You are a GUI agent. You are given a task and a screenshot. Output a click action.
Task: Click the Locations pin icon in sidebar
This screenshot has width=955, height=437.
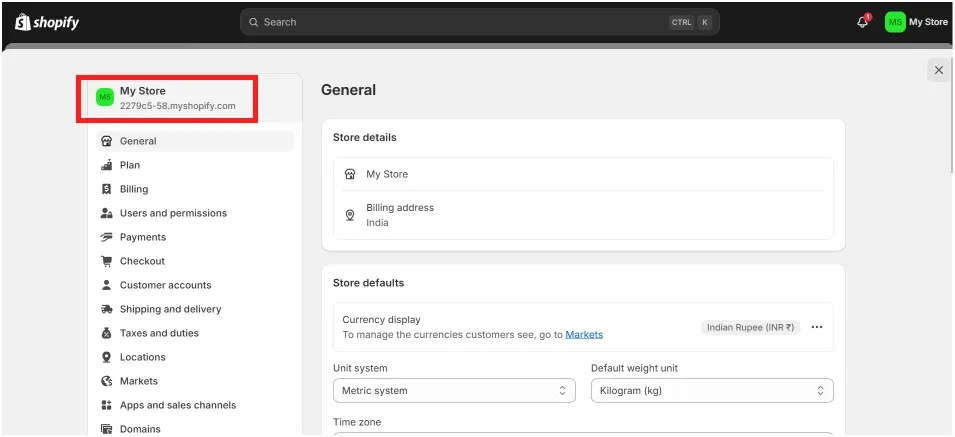pyautogui.click(x=107, y=357)
